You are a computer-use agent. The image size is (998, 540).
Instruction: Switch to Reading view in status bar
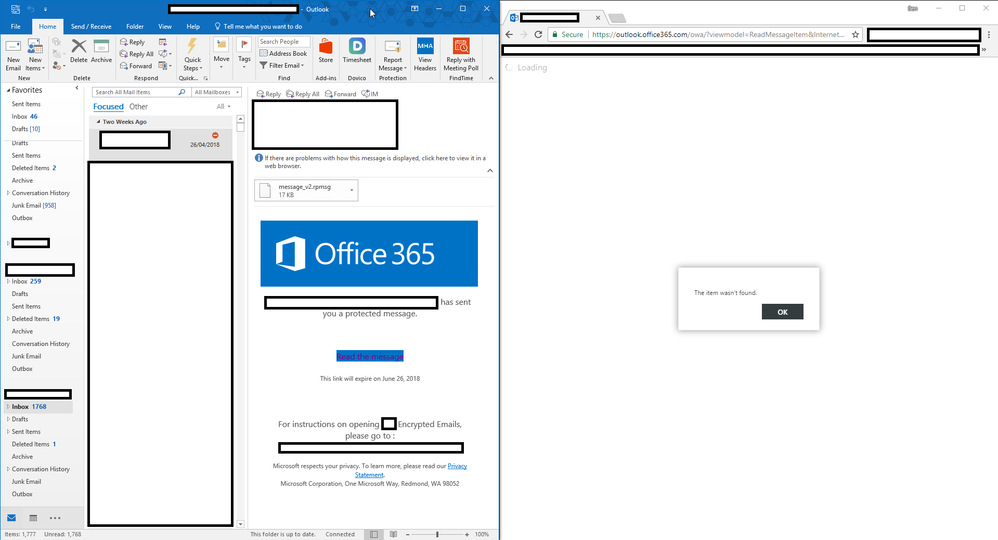point(393,534)
